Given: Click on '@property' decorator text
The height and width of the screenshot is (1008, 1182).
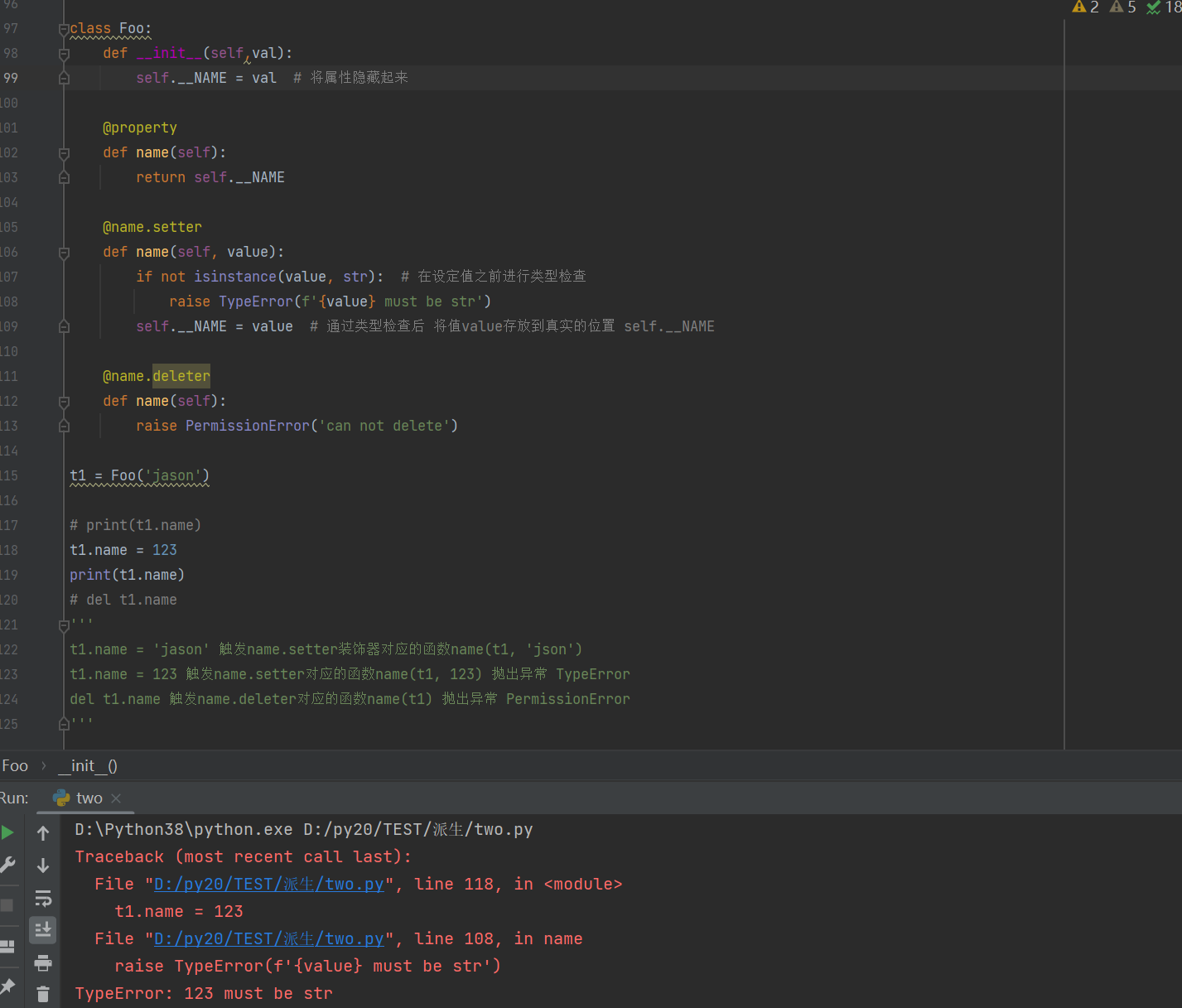Looking at the screenshot, I should tap(140, 128).
